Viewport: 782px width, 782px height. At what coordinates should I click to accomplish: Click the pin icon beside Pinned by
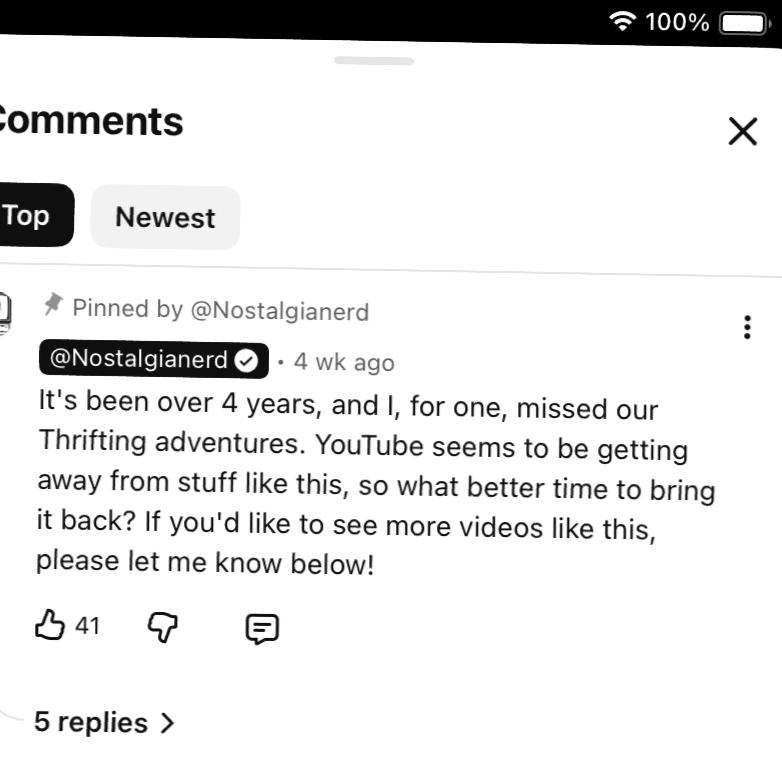tap(52, 305)
